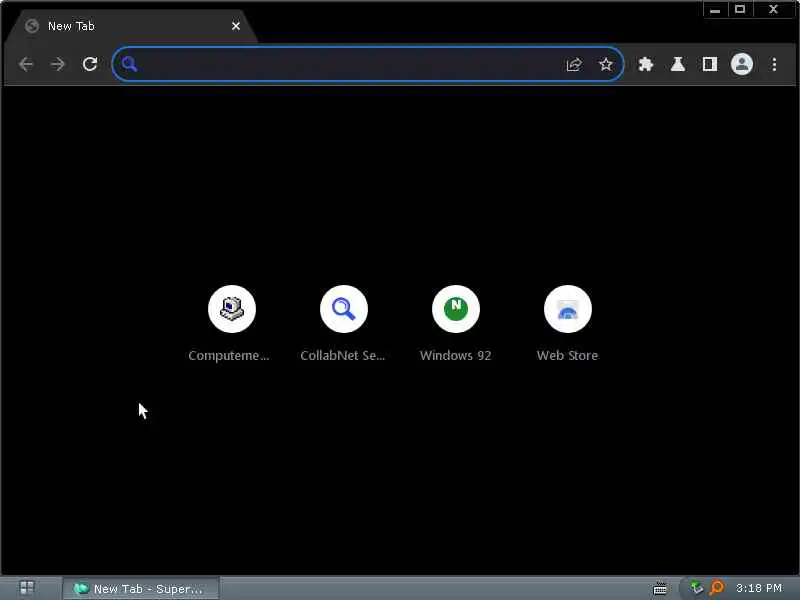Click the 3:18 PM clock
This screenshot has width=800, height=600.
tap(759, 588)
